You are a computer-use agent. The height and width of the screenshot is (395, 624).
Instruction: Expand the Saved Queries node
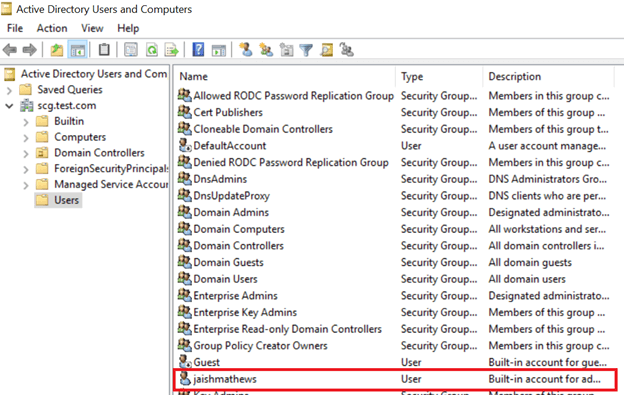pos(9,90)
